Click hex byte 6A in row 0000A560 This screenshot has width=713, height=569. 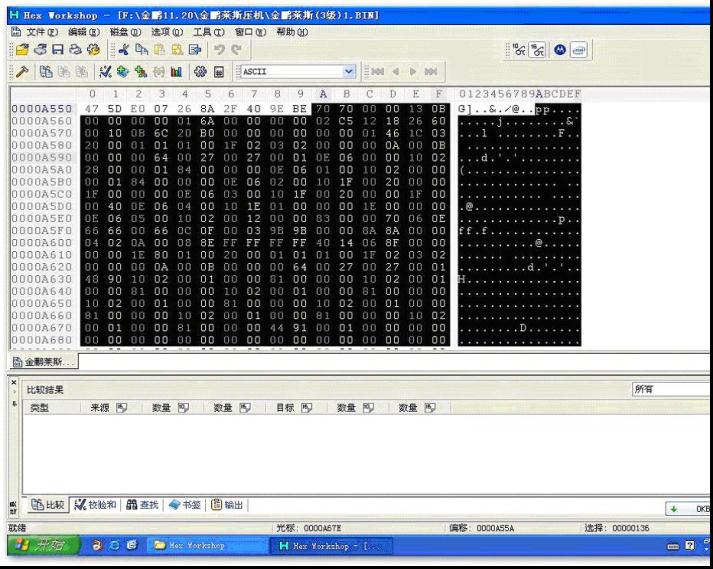pos(207,121)
